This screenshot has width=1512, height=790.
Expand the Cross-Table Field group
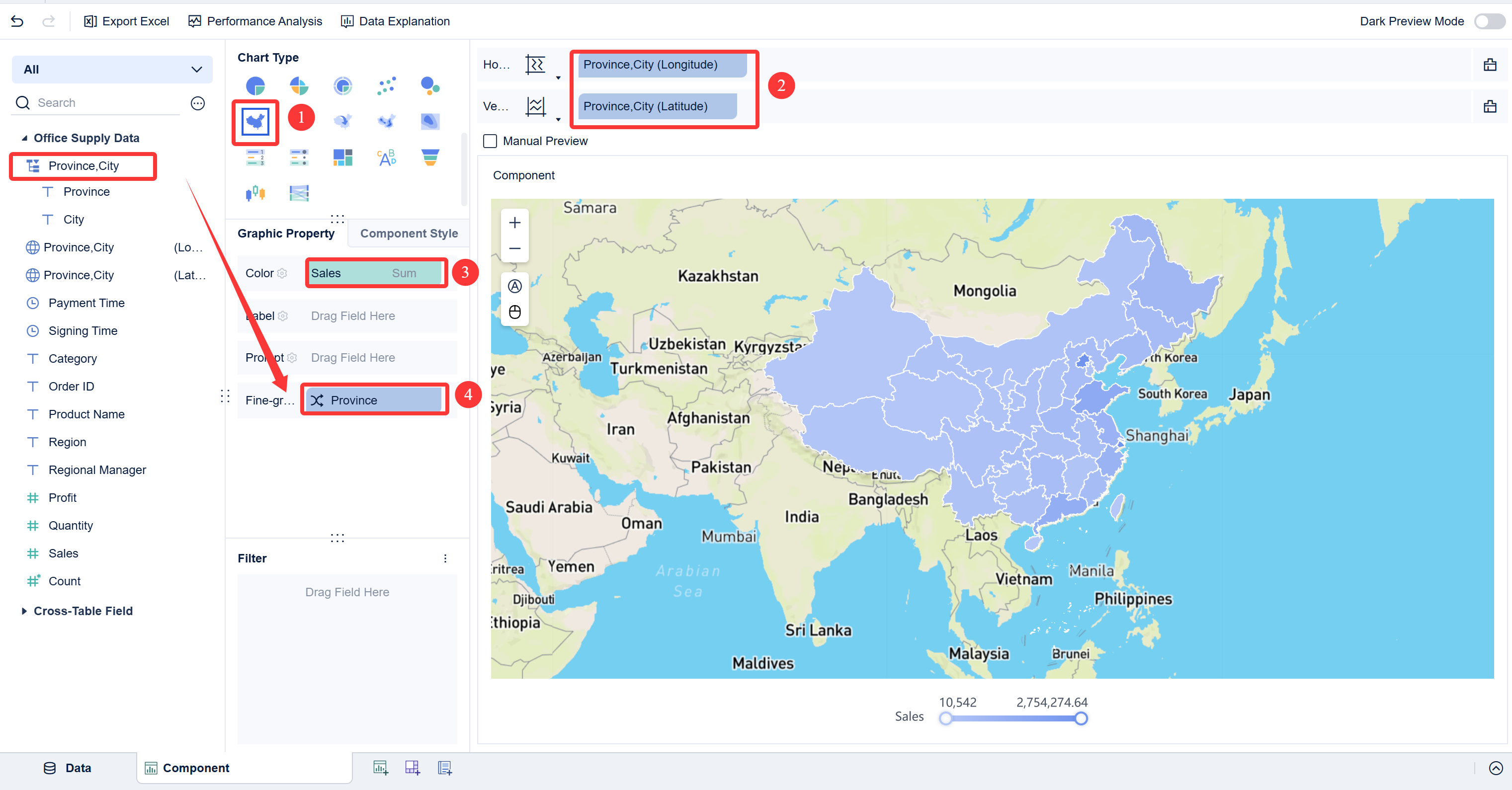click(24, 611)
